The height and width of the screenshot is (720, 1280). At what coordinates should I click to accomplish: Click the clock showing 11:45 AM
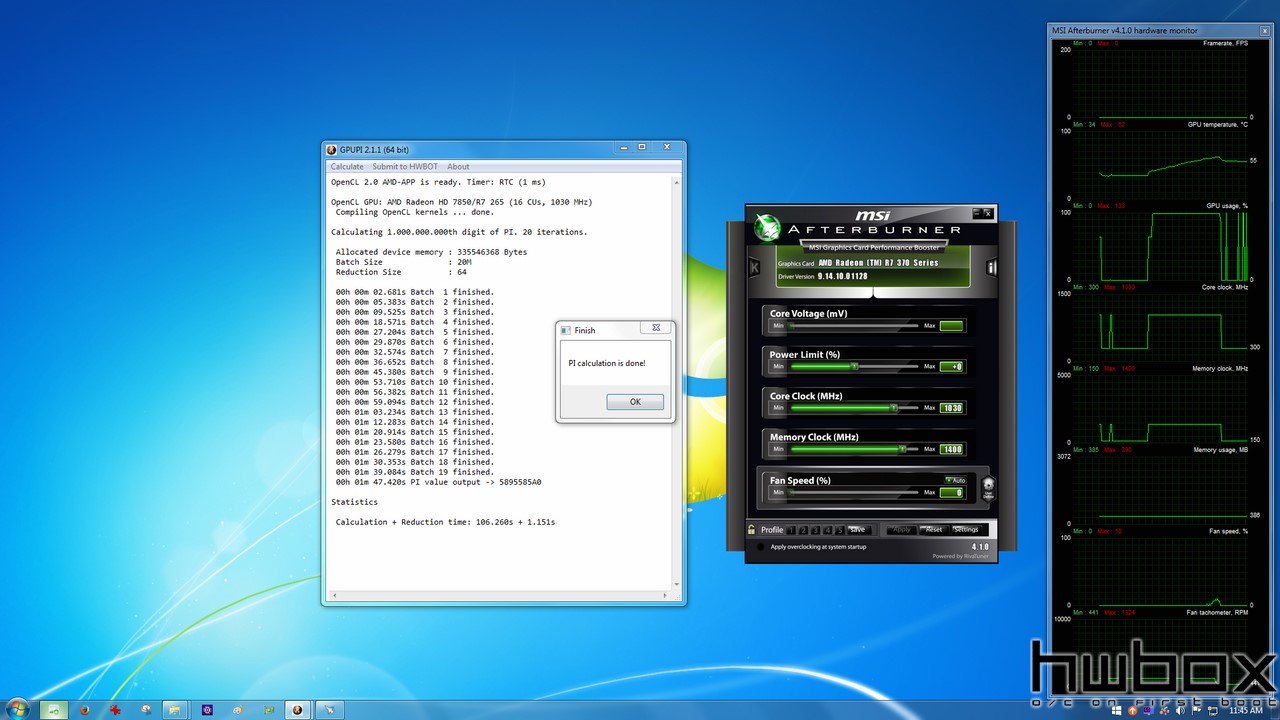[x=1246, y=710]
